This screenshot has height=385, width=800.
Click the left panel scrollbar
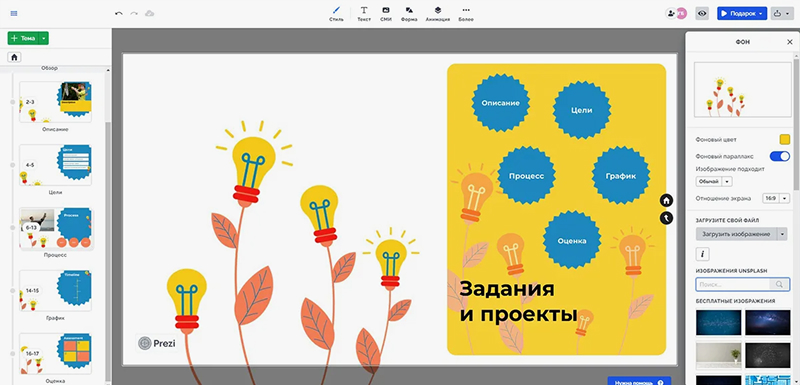[x=108, y=250]
